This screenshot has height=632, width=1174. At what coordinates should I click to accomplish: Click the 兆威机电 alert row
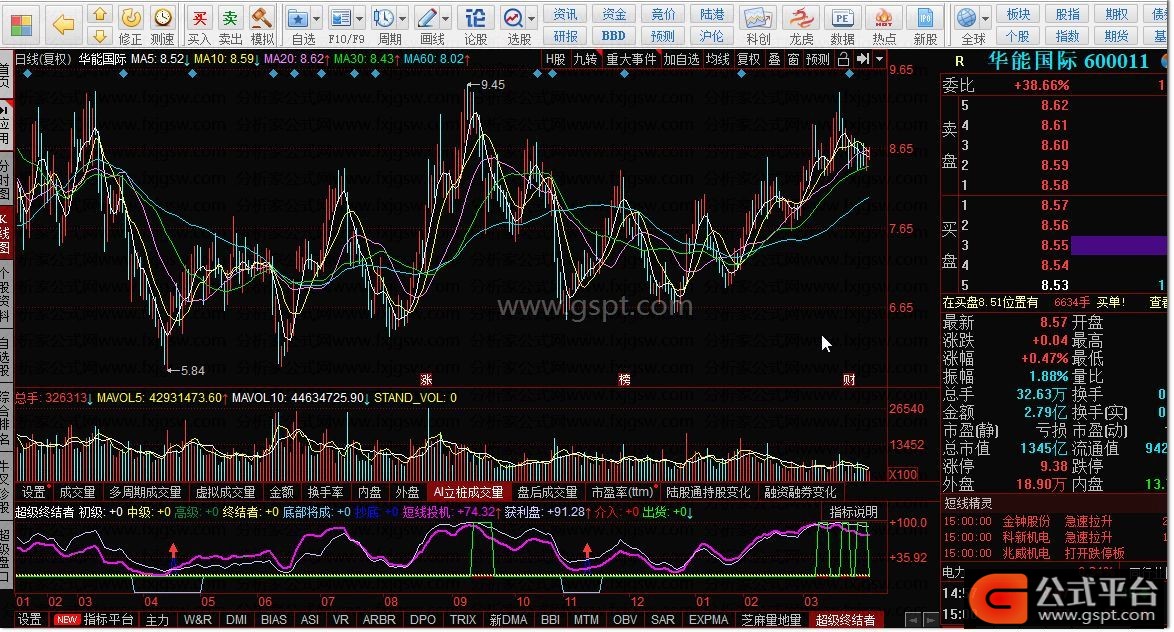tap(1052, 553)
